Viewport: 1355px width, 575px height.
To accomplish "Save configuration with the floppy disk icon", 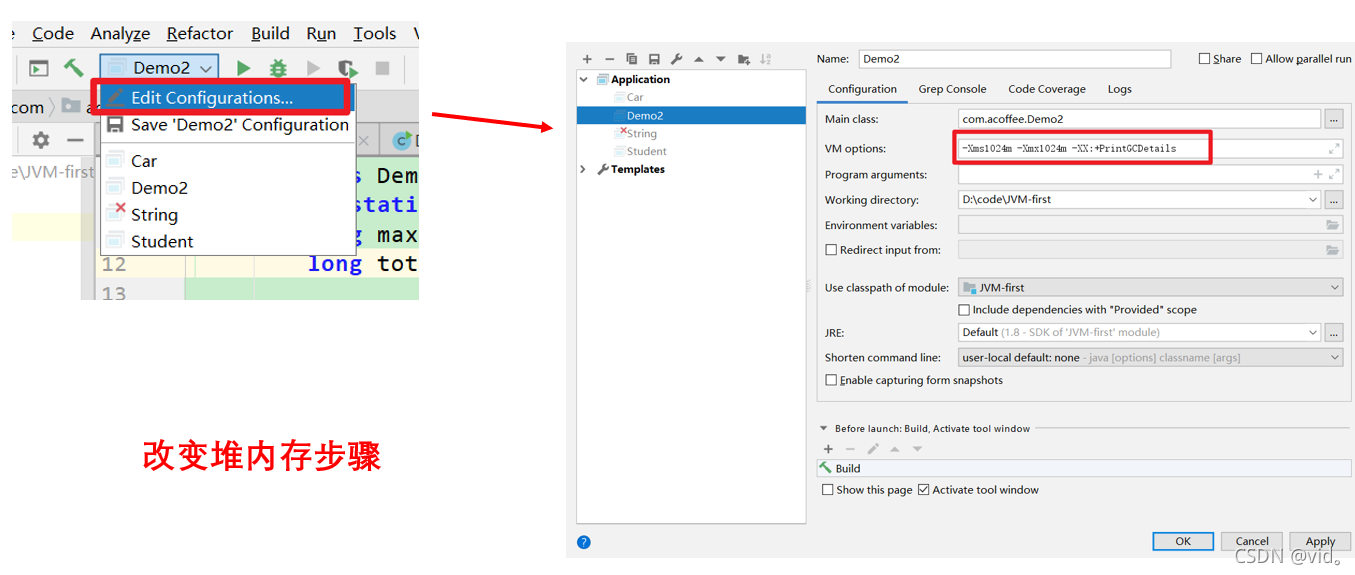I will point(654,59).
